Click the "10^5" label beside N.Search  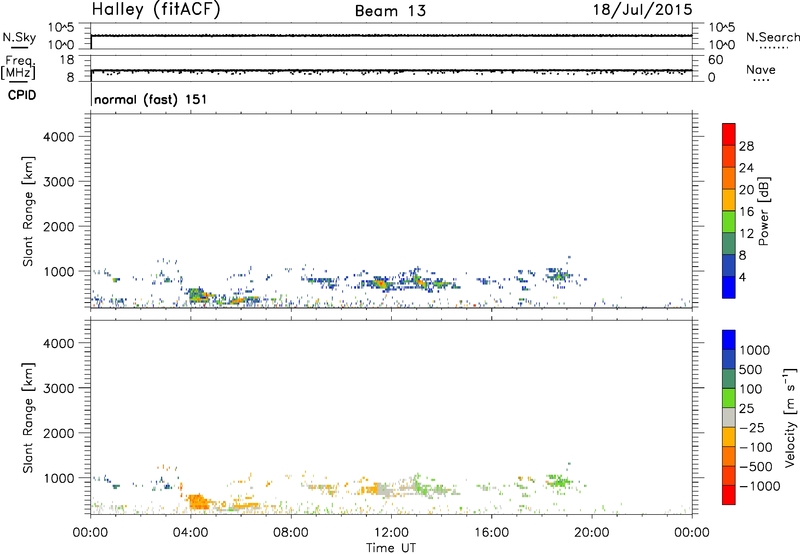click(x=722, y=27)
